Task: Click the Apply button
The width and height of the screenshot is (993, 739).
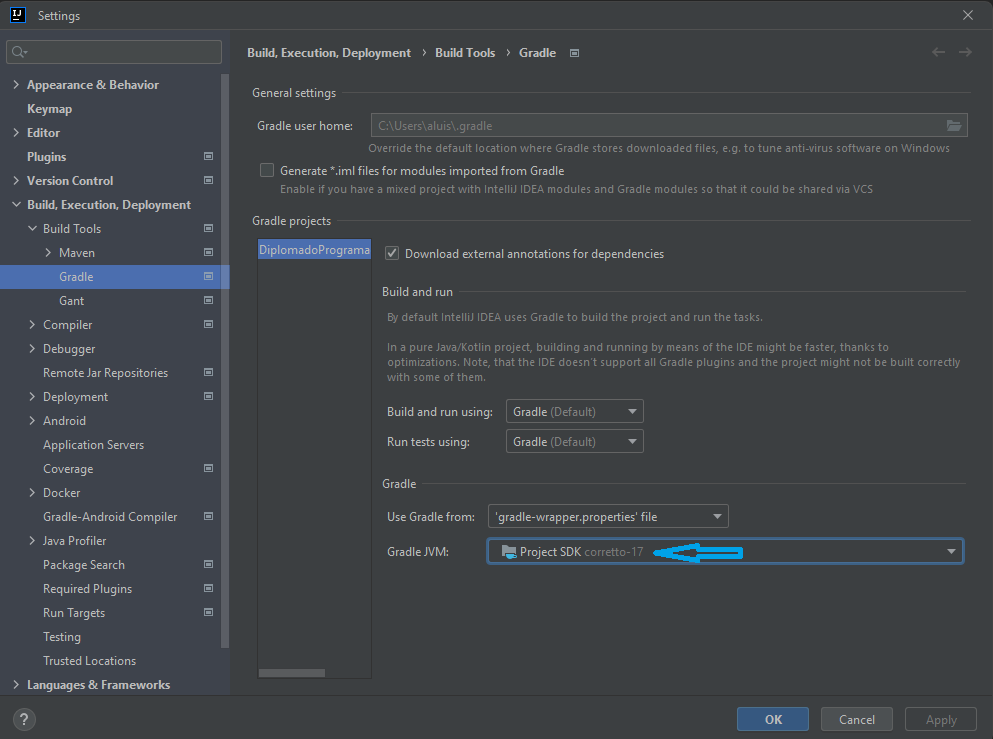Action: 940,719
